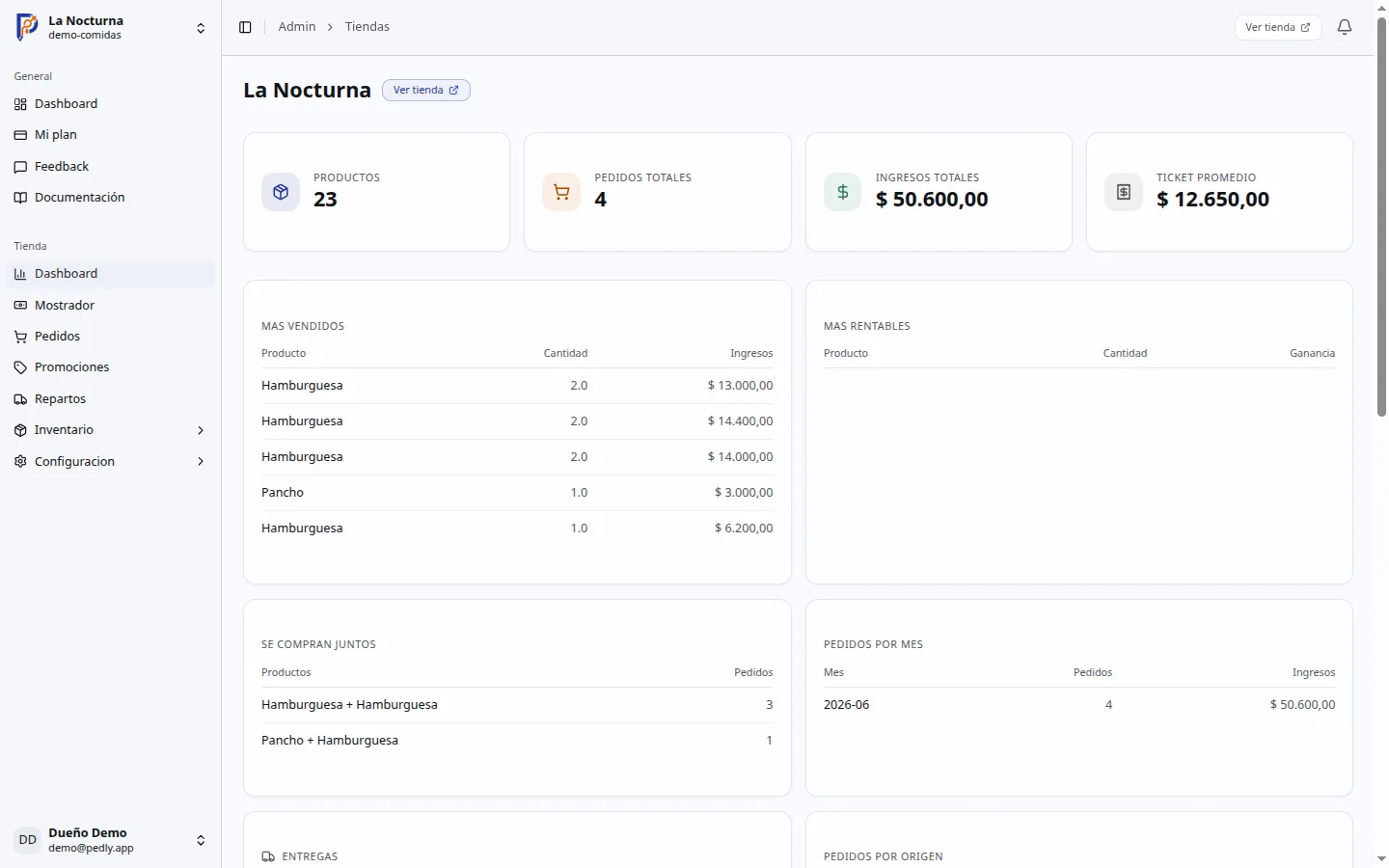Open the La Nocturna store switcher
1389x868 pixels.
click(111, 28)
